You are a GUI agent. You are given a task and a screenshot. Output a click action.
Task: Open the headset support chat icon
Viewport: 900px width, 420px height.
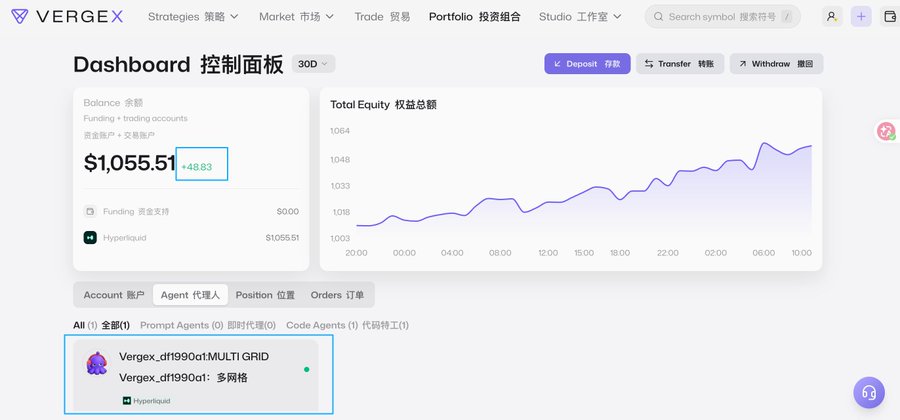pos(869,392)
